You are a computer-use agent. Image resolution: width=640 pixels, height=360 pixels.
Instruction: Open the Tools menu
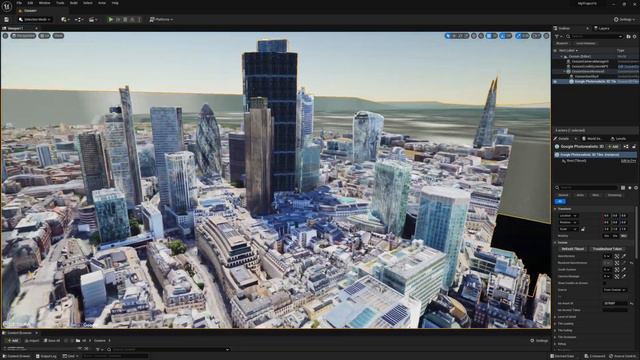pos(60,3)
